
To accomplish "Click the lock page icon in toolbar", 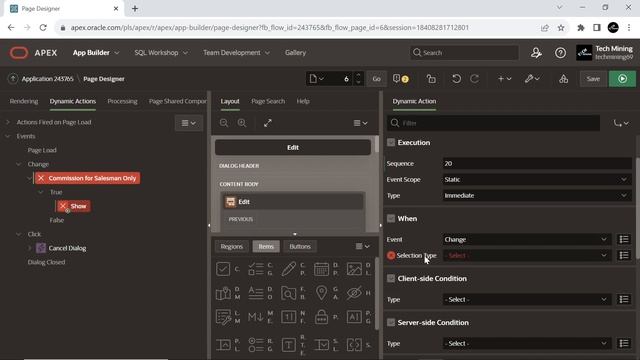I will pyautogui.click(x=431, y=79).
